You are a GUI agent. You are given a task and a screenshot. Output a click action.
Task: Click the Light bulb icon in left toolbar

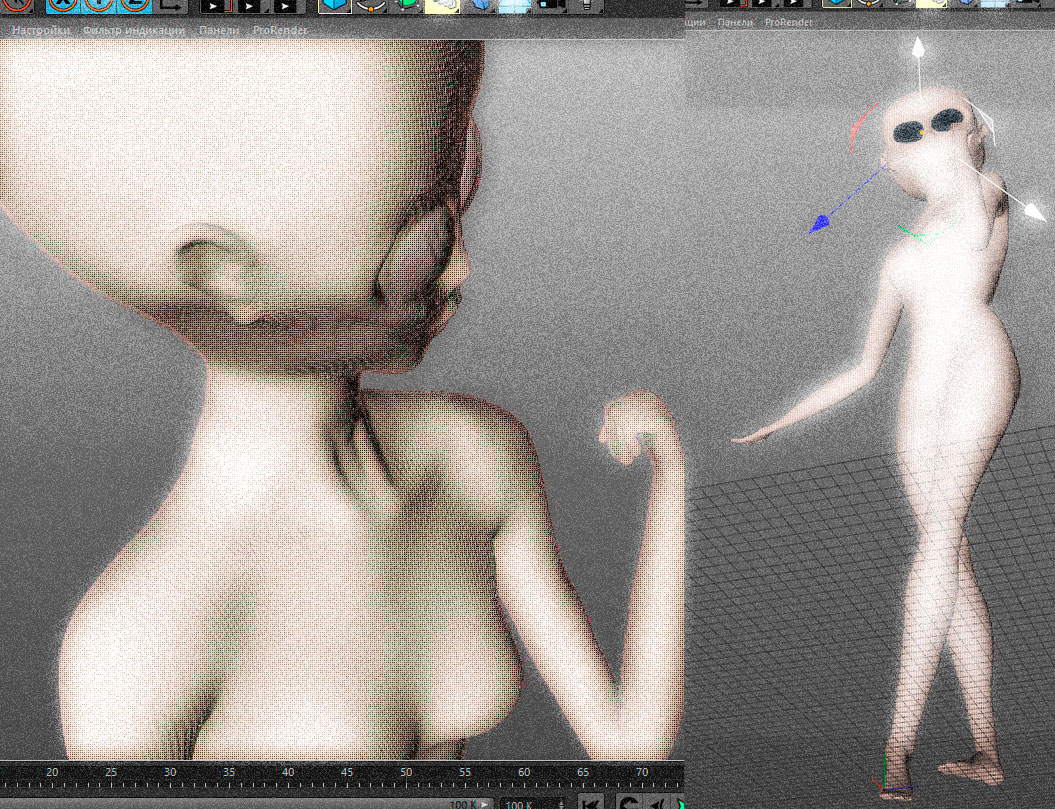point(587,5)
